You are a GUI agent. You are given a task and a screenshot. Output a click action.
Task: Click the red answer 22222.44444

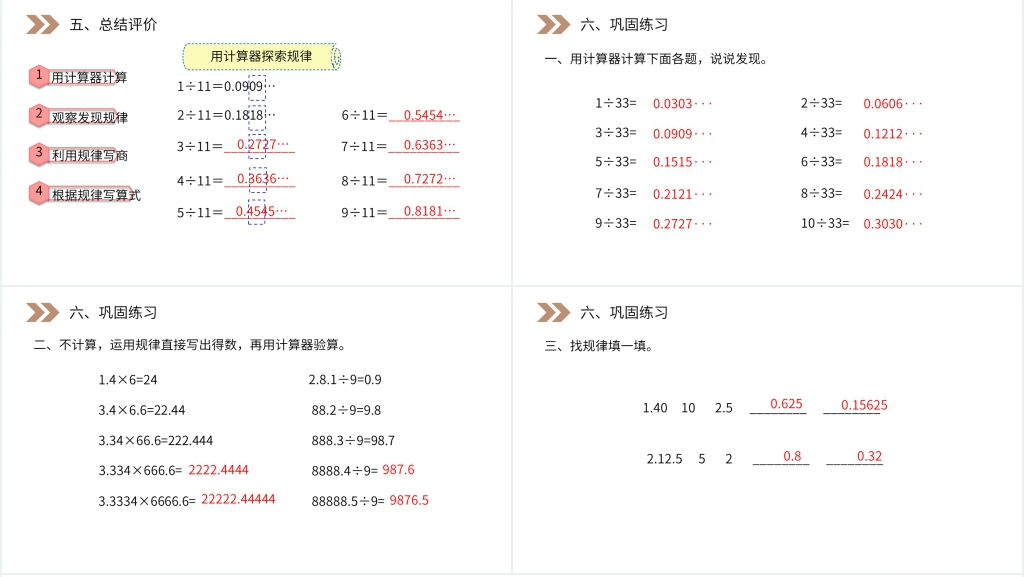[238, 499]
